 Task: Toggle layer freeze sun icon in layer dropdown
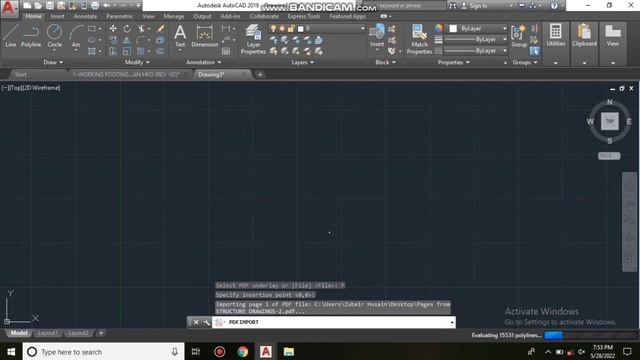click(282, 29)
